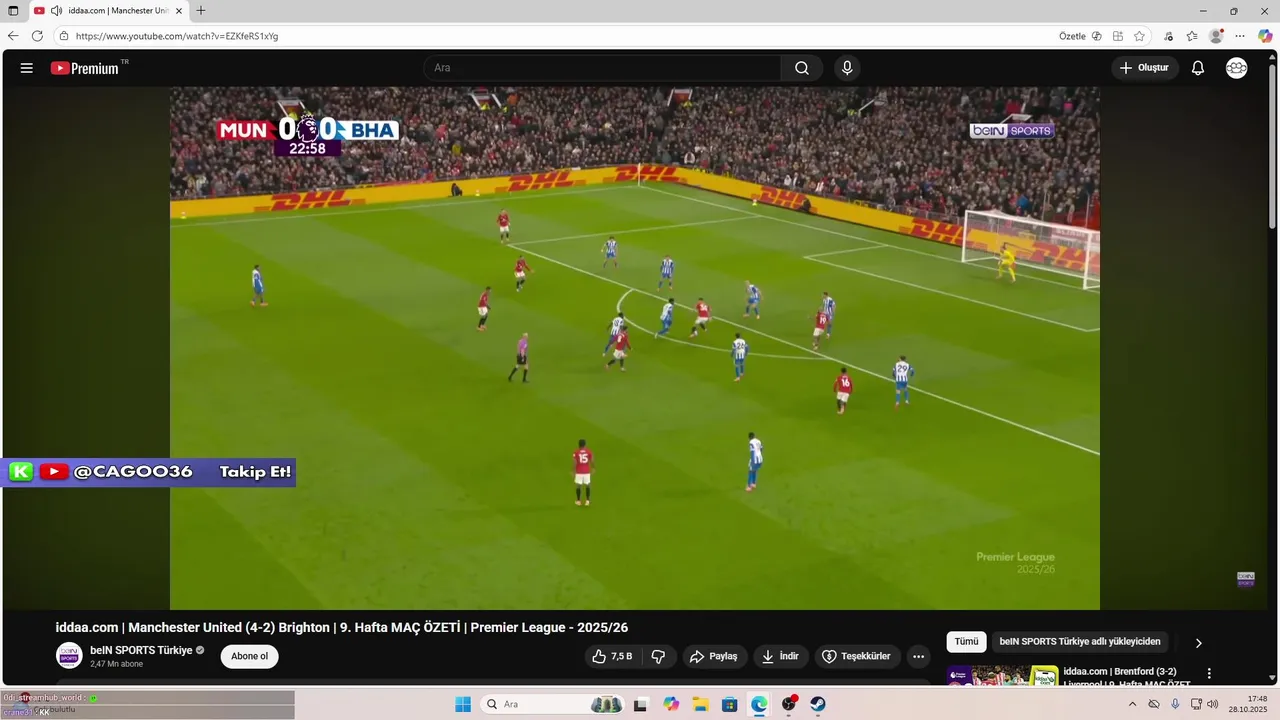Open Edge Settings and more menu
The width and height of the screenshot is (1280, 720).
pos(1240,36)
